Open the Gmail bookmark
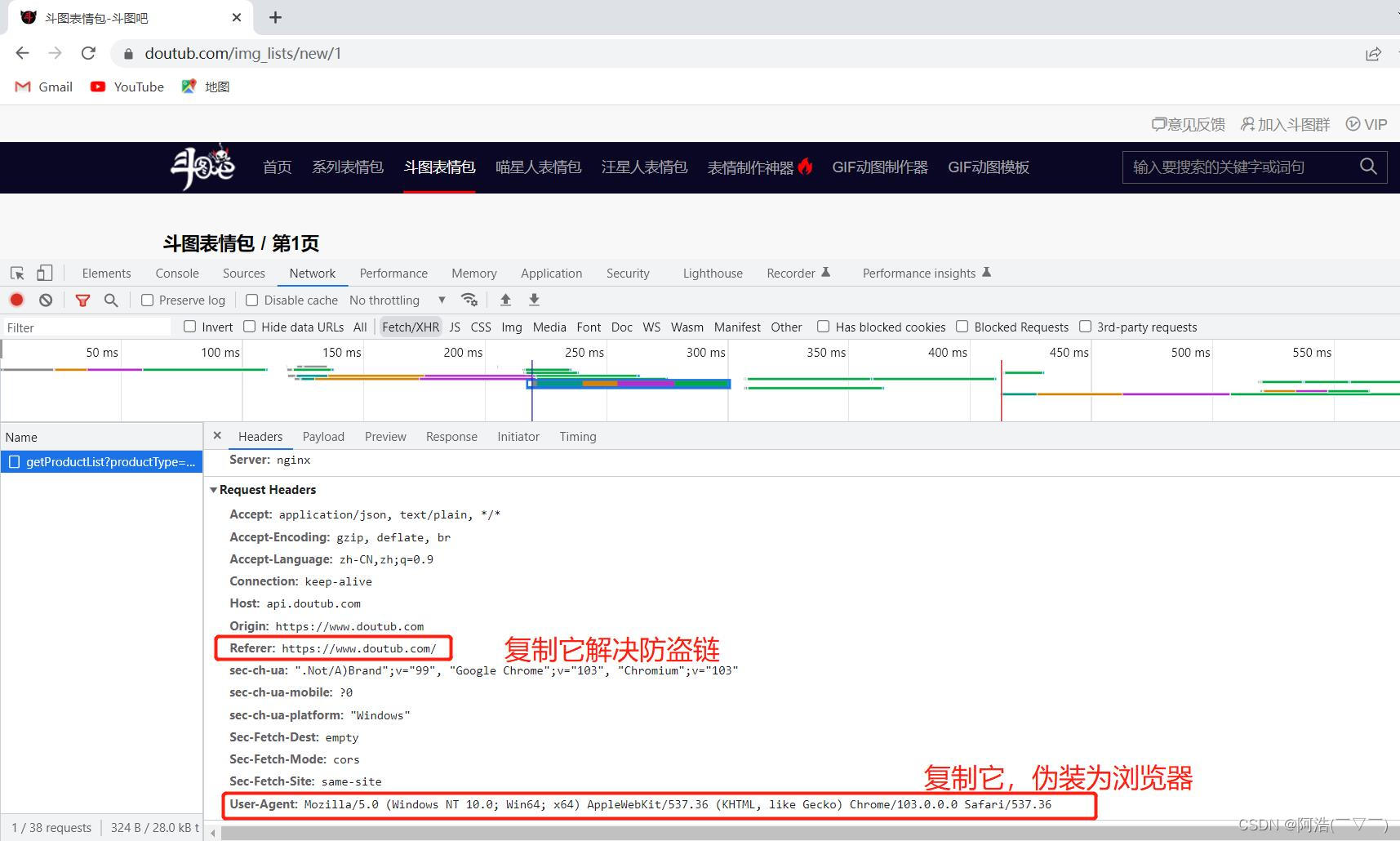Image resolution: width=1400 pixels, height=841 pixels. (44, 87)
